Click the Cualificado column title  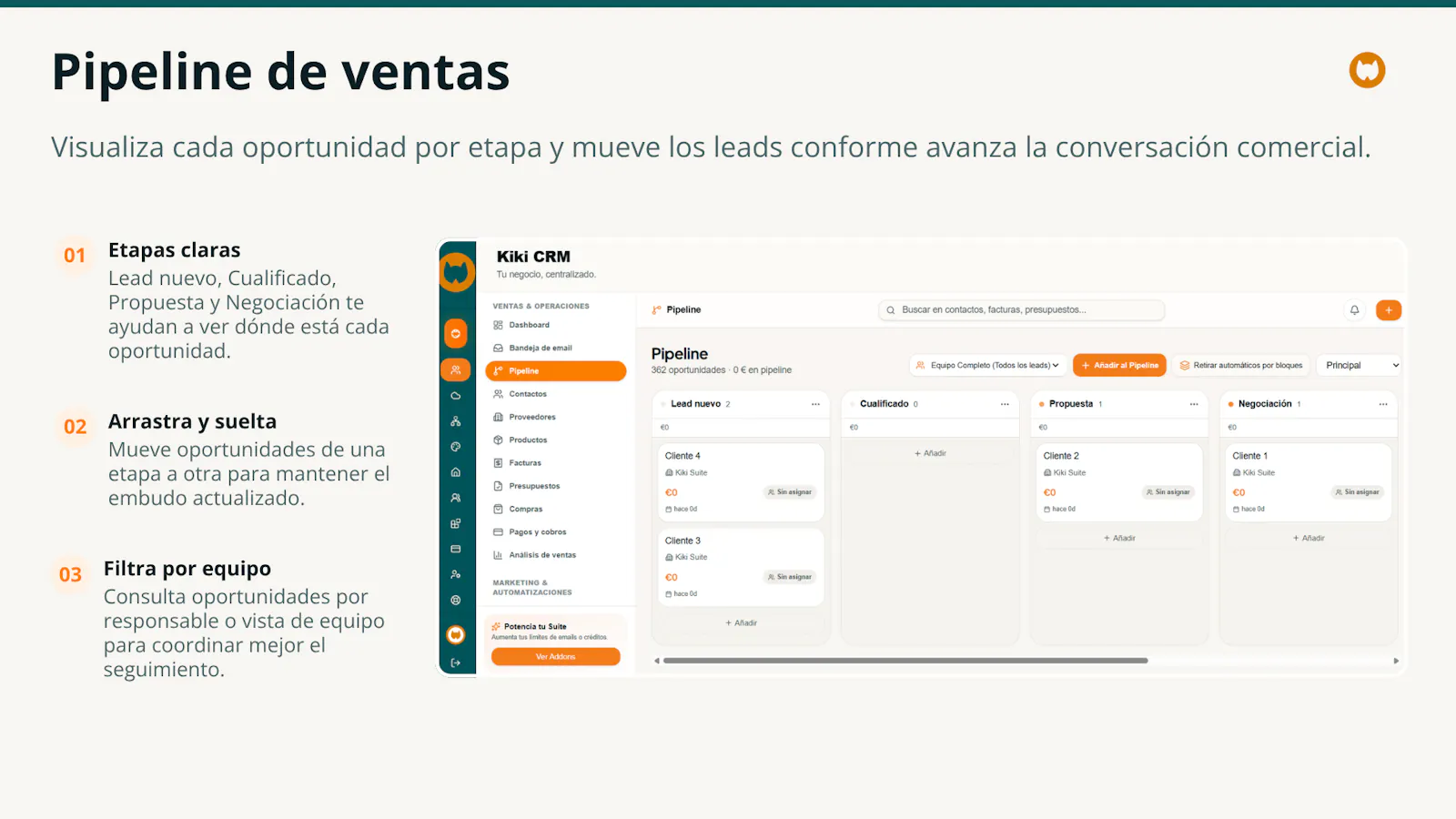(884, 404)
